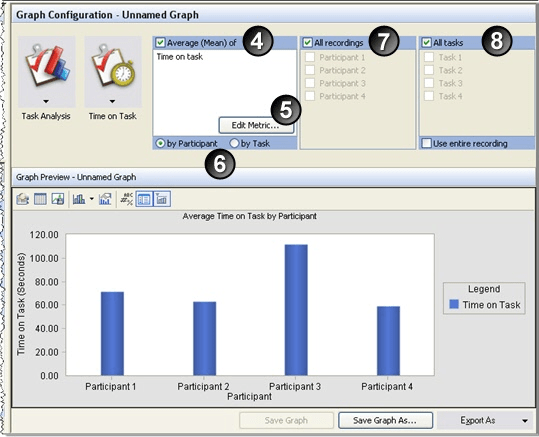Click the Task Analysis clipboard chart icon
The height and width of the screenshot is (437, 539).
pyautogui.click(x=47, y=66)
